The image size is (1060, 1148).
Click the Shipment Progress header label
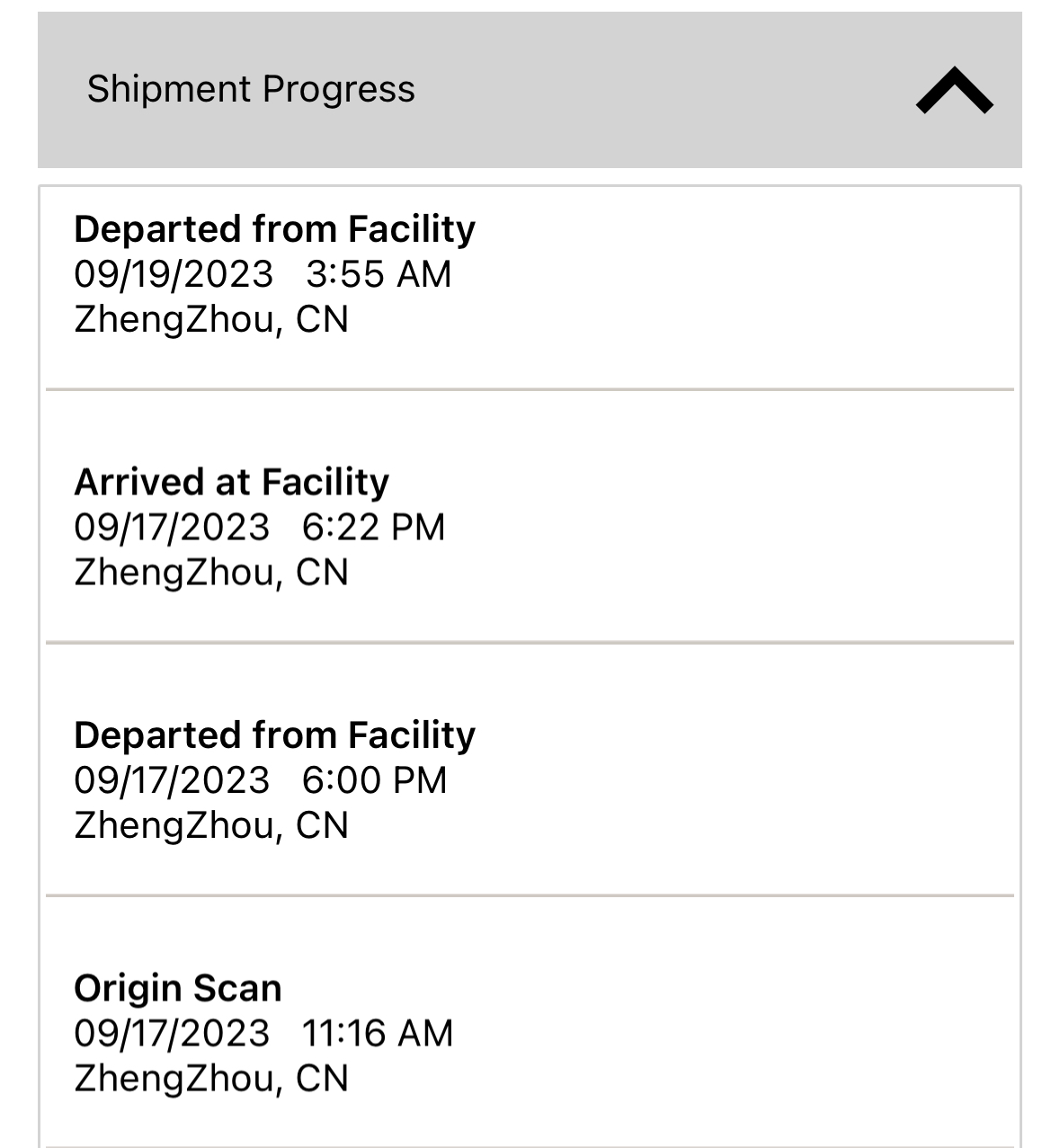click(251, 89)
